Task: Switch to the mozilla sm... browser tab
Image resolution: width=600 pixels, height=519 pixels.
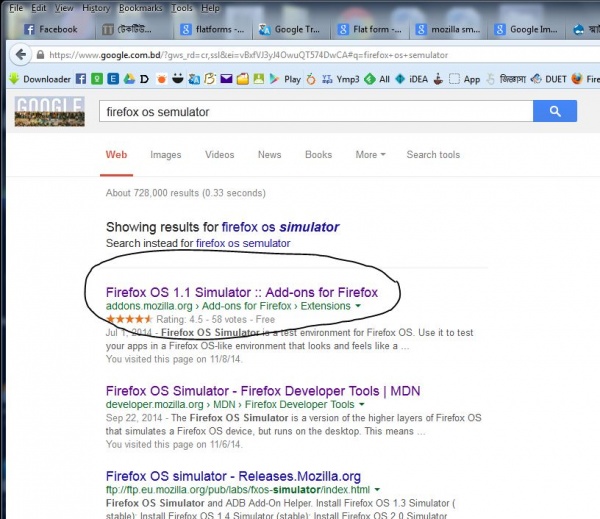Action: [x=448, y=29]
